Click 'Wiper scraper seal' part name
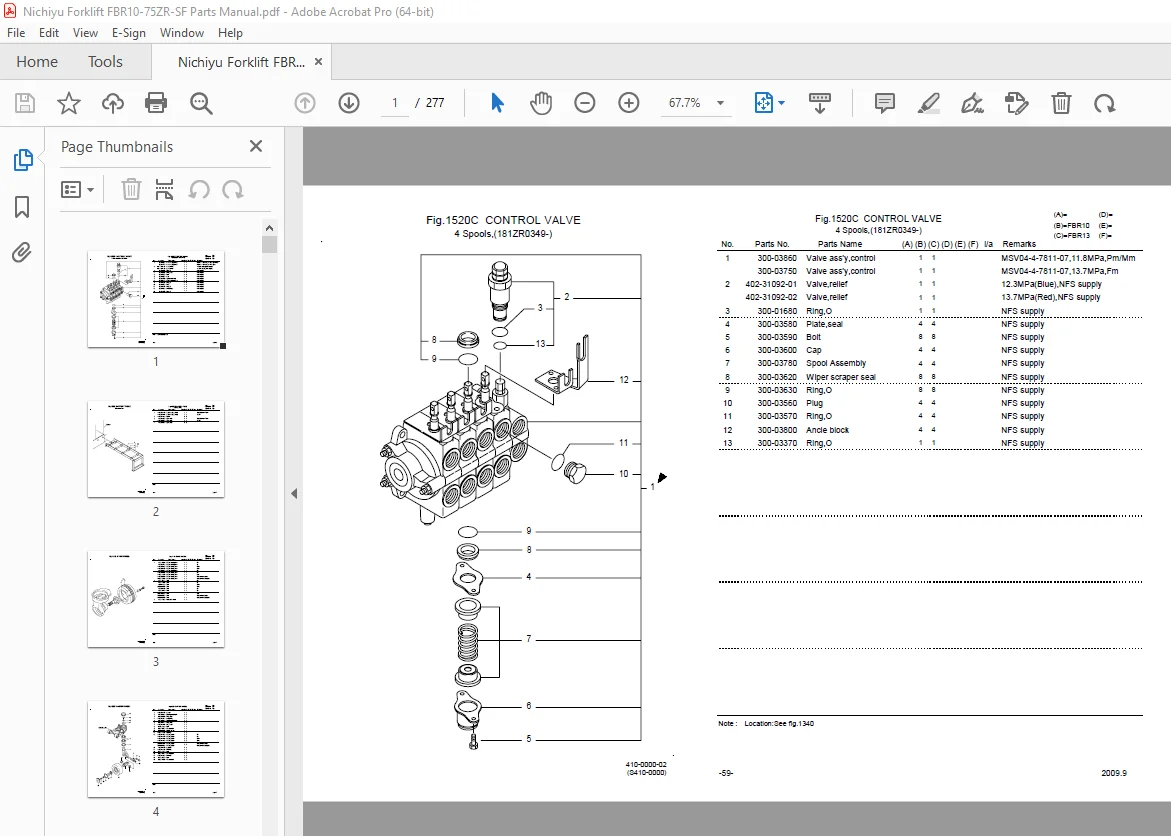Image resolution: width=1171 pixels, height=836 pixels. [x=840, y=377]
